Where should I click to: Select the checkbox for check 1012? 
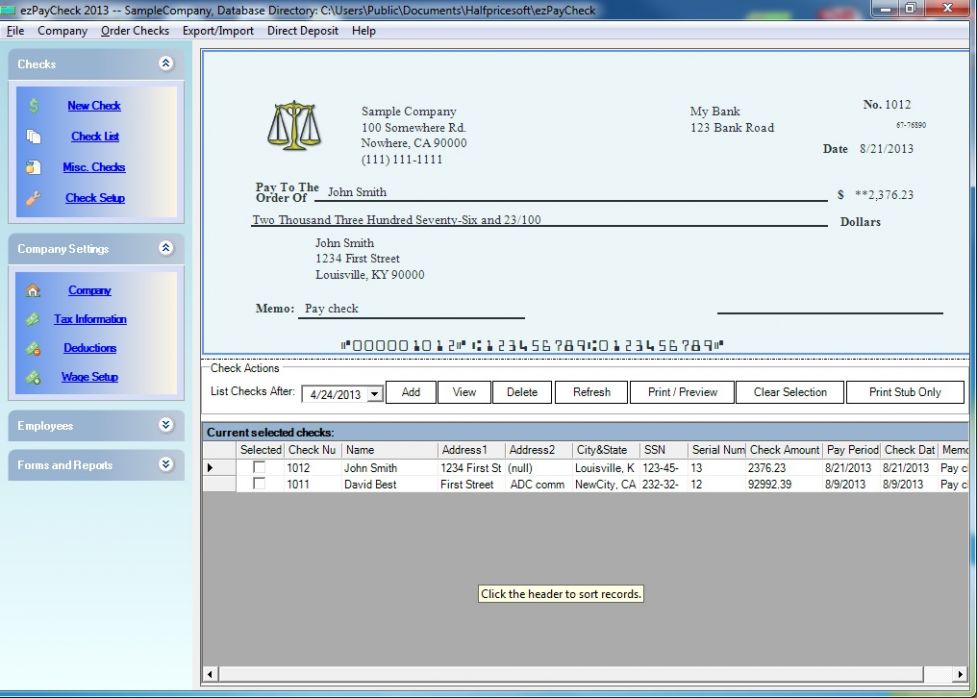(259, 467)
